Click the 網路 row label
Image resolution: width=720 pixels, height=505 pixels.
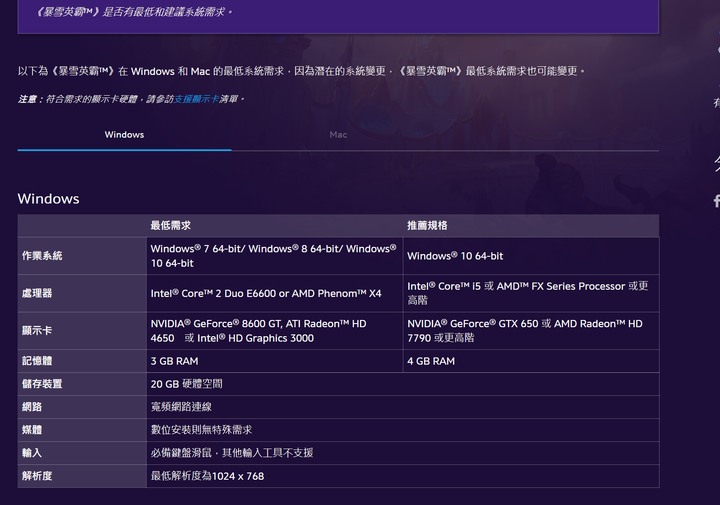click(82, 407)
